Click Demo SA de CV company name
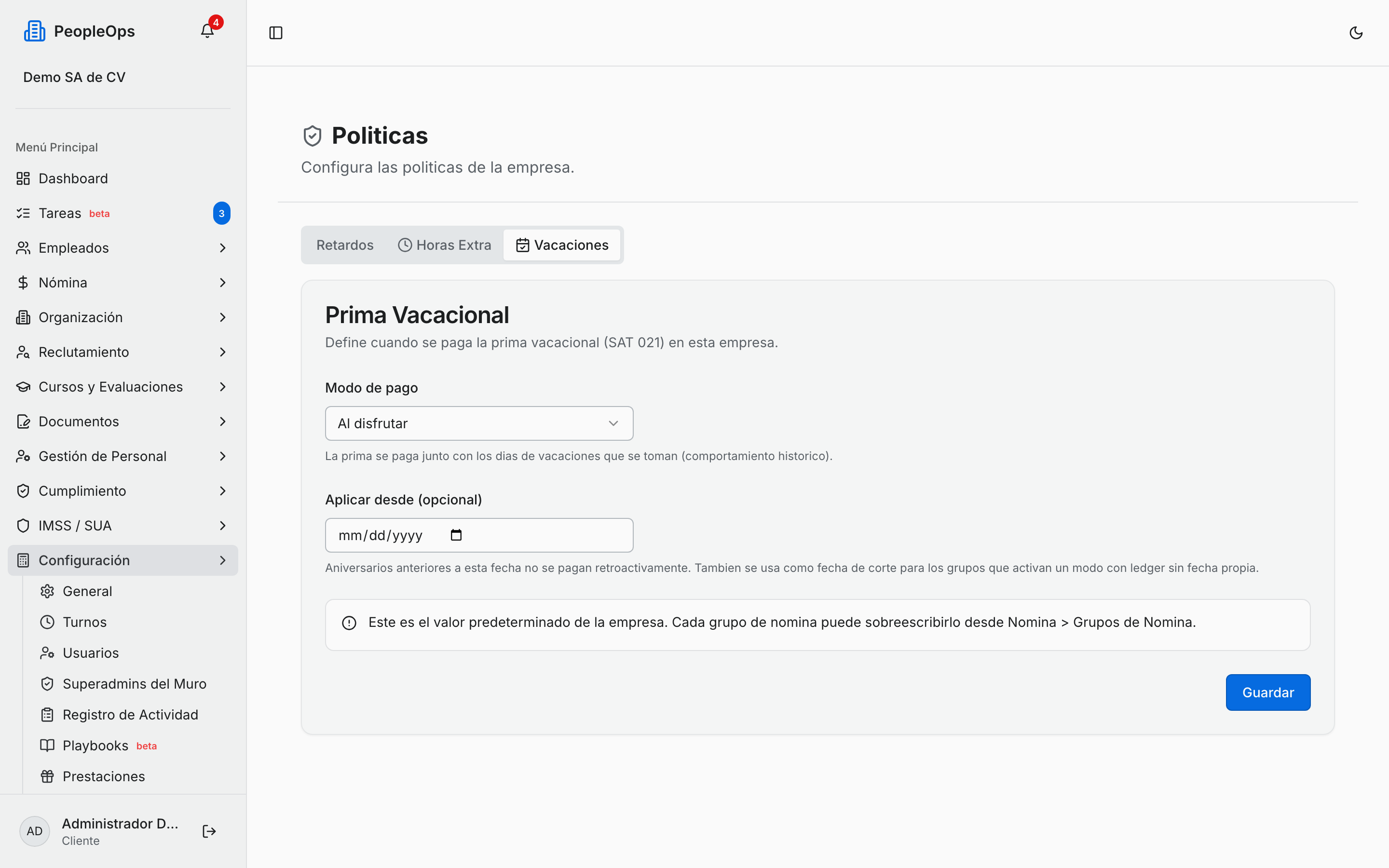Viewport: 1389px width, 868px height. click(x=74, y=77)
